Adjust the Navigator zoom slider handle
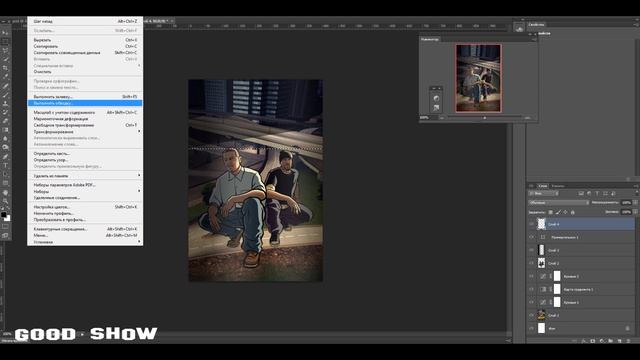Screen dimensions: 640x360 [484, 118]
